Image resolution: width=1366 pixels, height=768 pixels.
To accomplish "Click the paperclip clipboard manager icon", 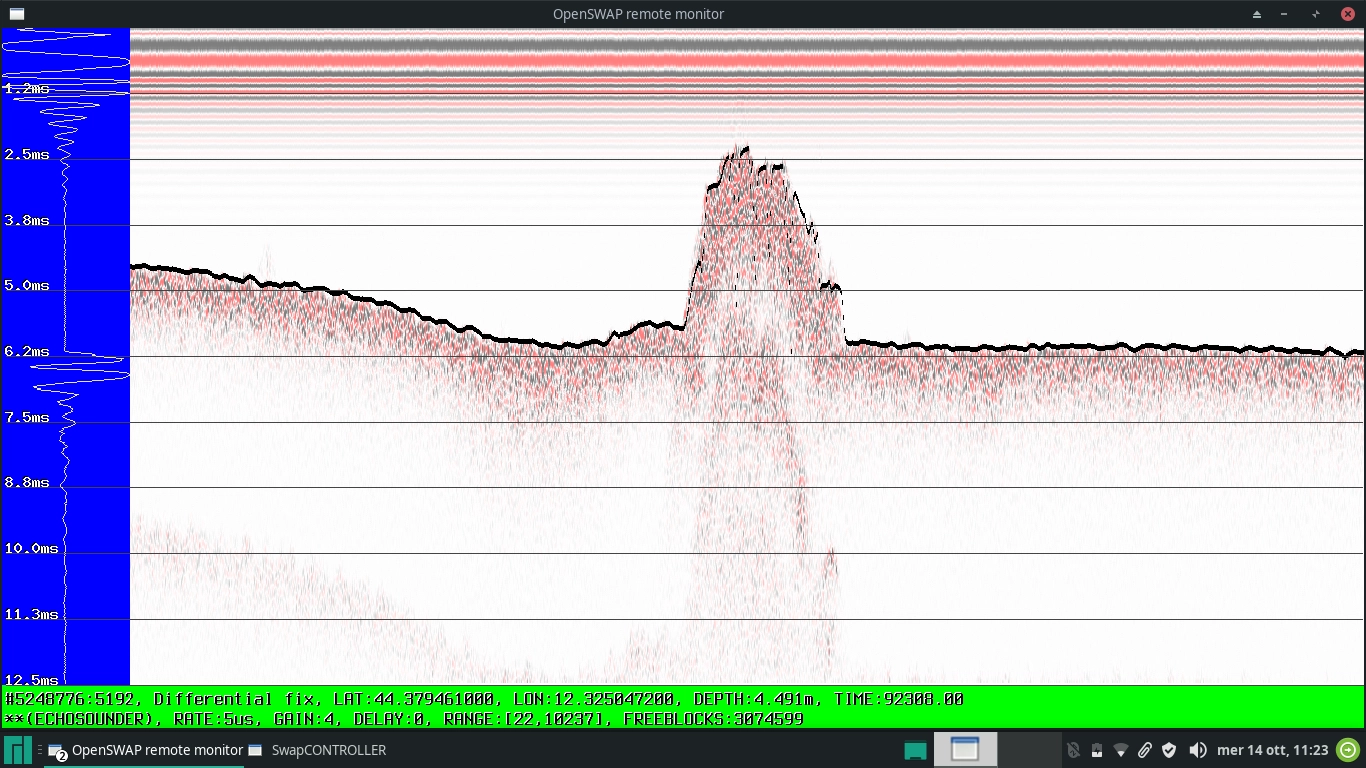I will 1145,750.
